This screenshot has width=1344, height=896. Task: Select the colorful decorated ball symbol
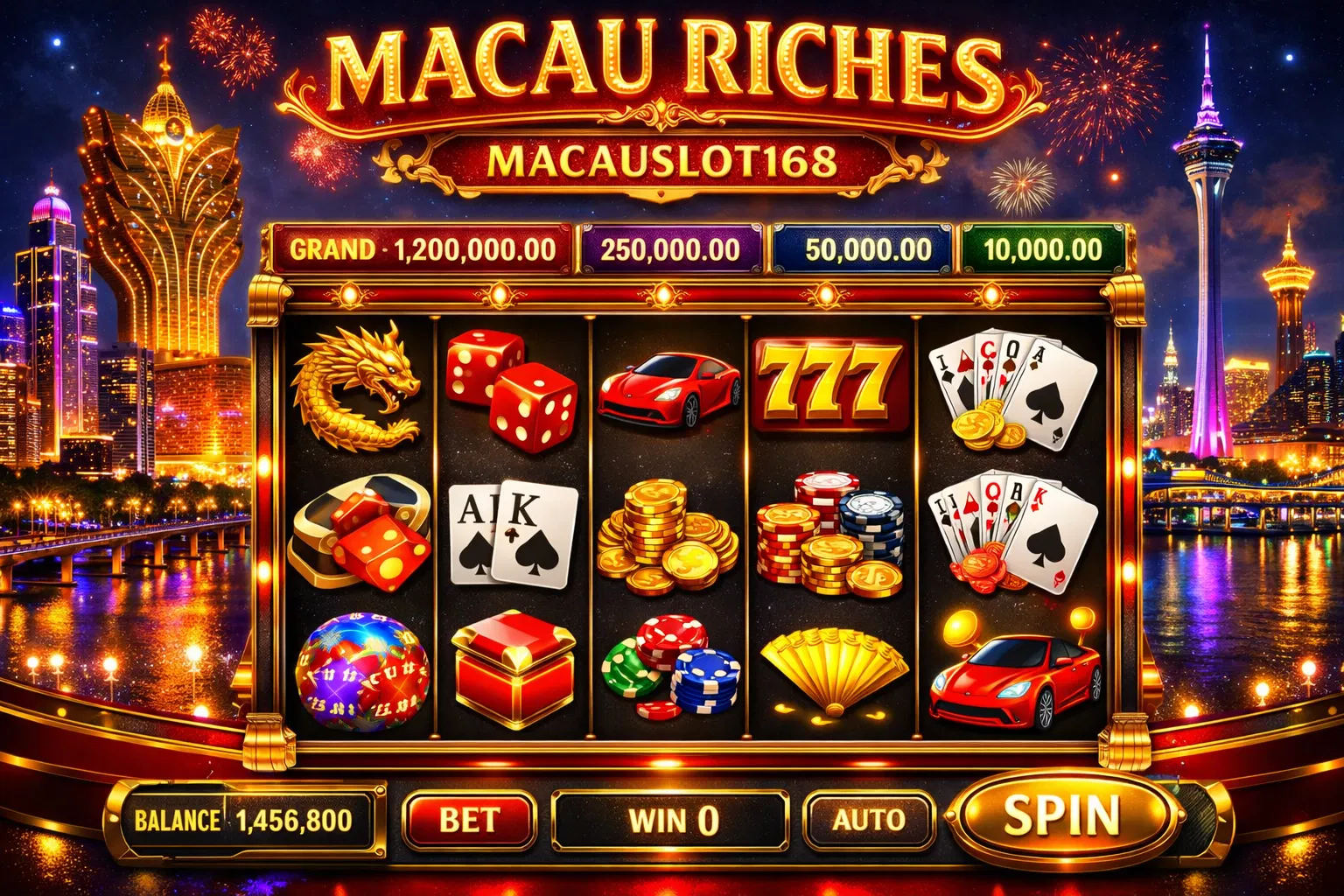[362, 672]
